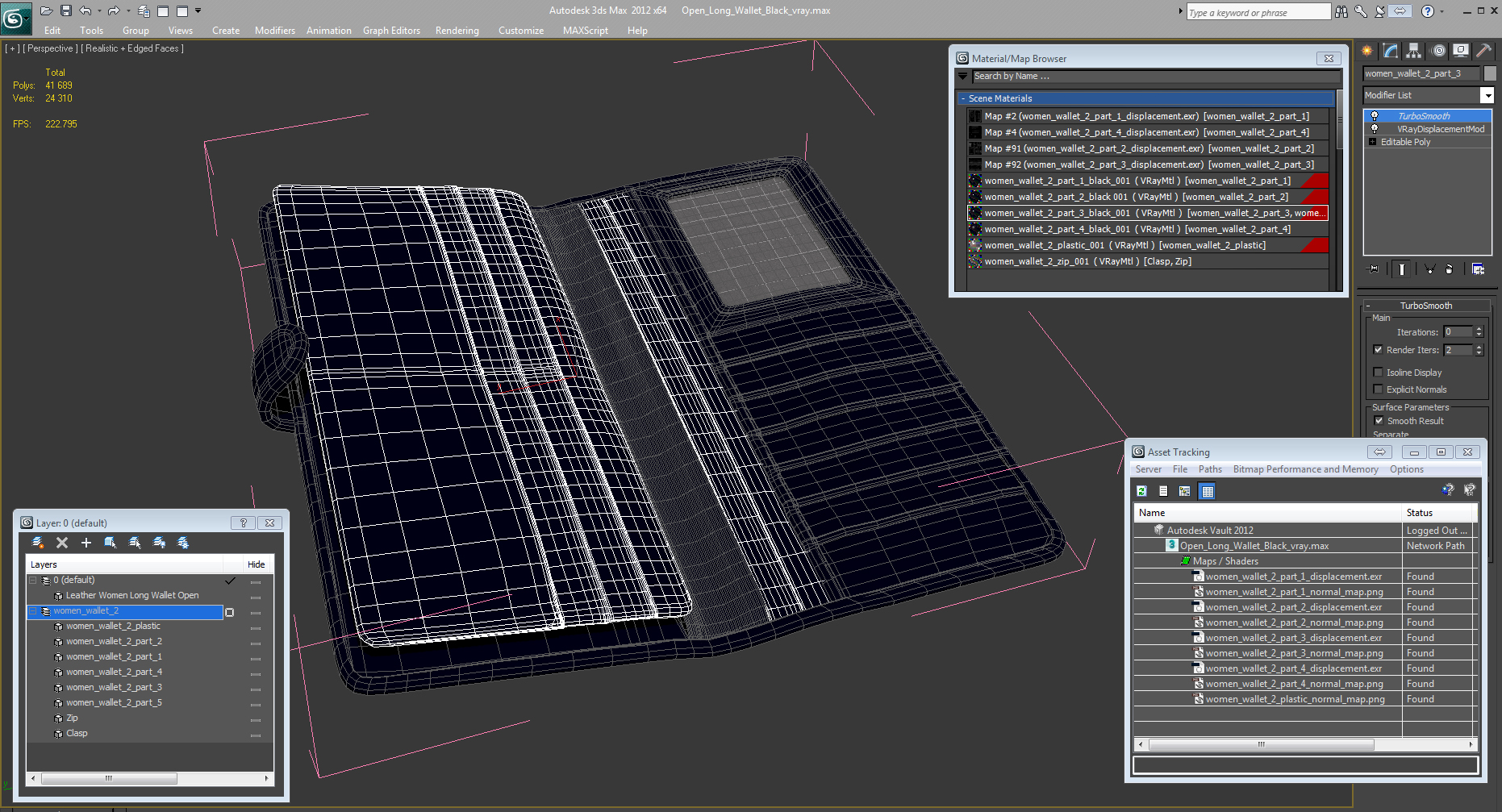Collapse the Scene Materials group
This screenshot has width=1502, height=812.
click(963, 98)
